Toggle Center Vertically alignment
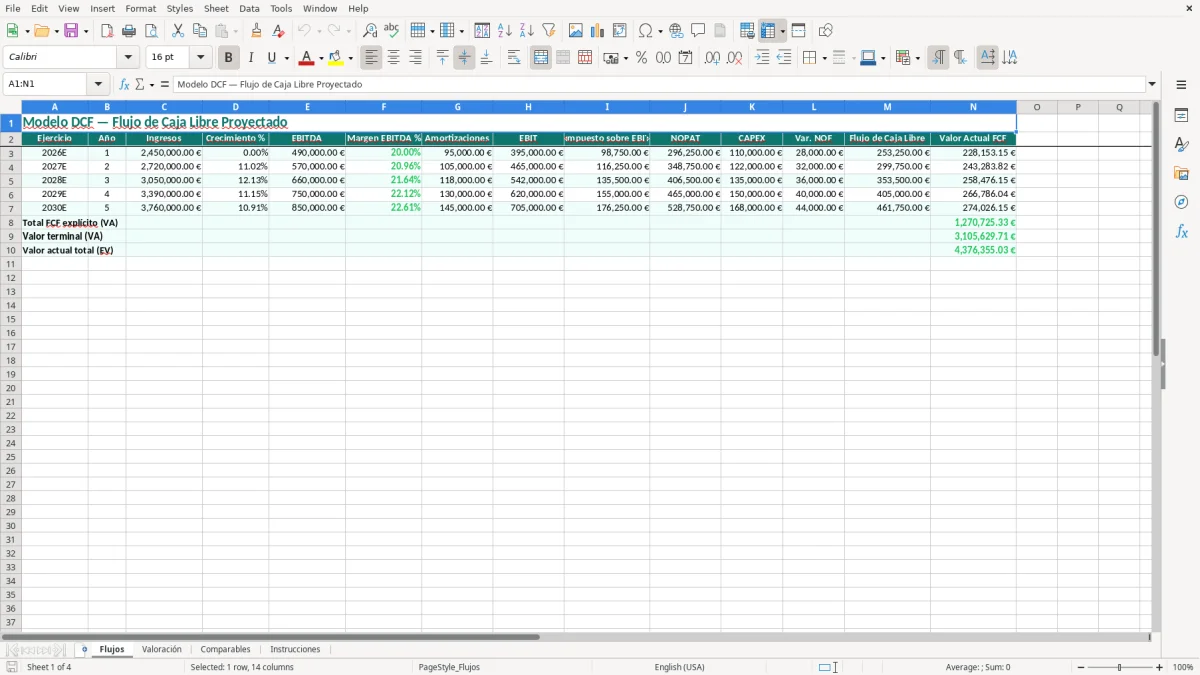 point(465,58)
